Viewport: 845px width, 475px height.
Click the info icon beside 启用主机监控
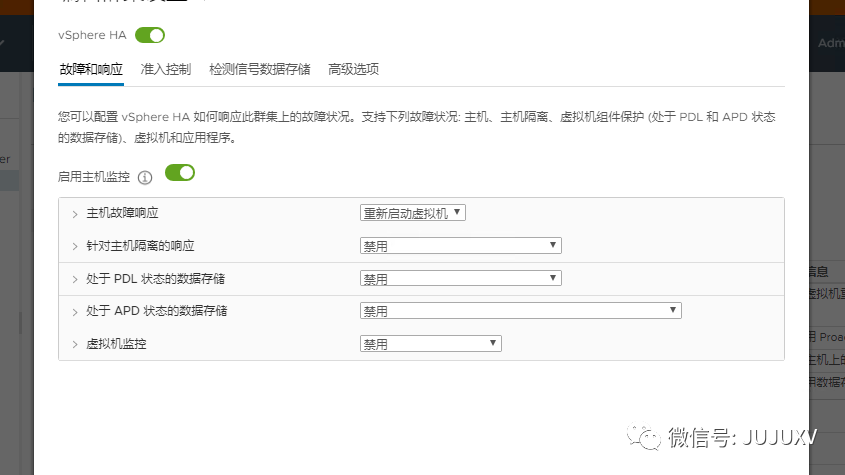[x=145, y=177]
